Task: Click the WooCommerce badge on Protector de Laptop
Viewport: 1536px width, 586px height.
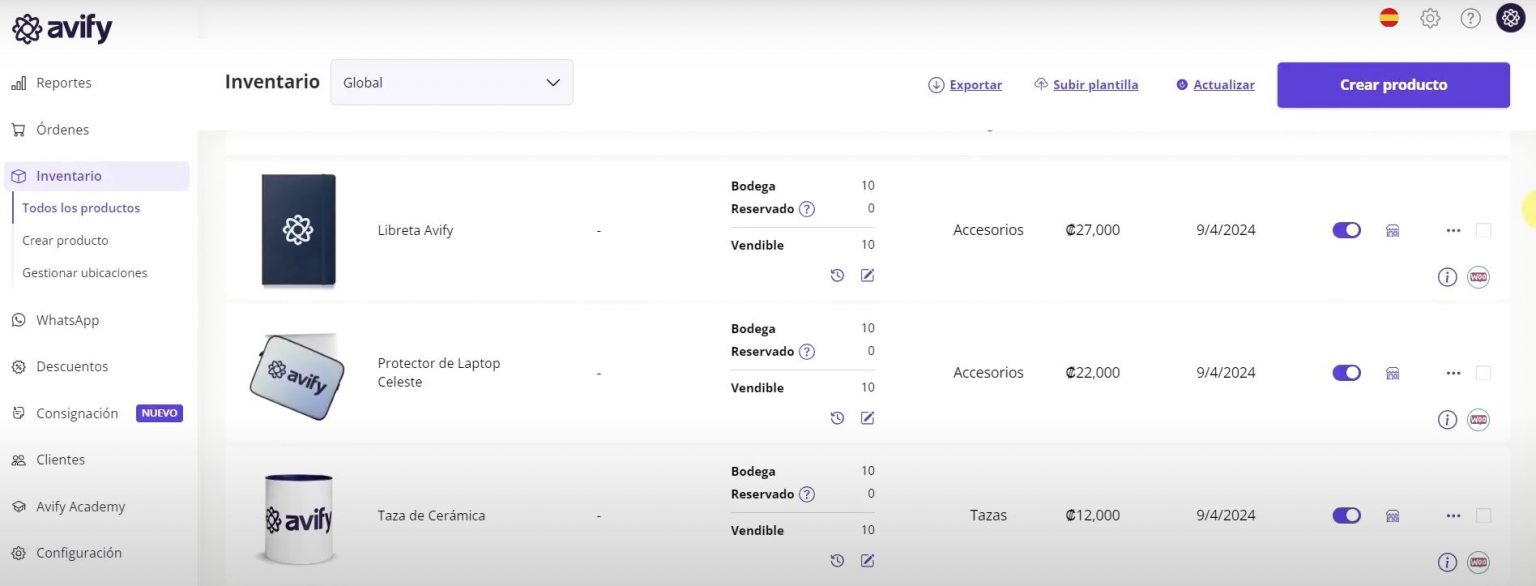Action: [1480, 419]
